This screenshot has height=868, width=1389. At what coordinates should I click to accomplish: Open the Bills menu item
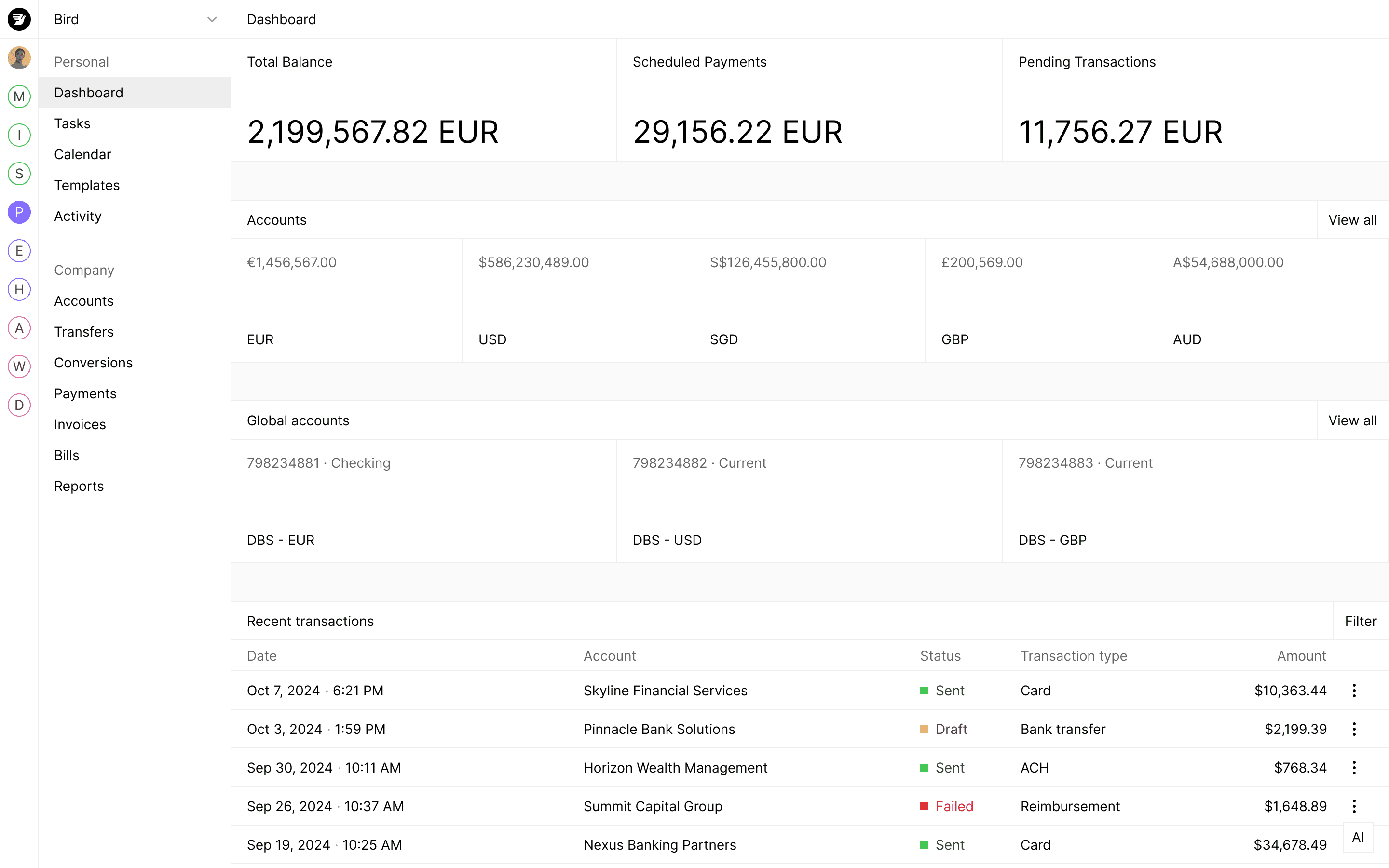(x=66, y=455)
